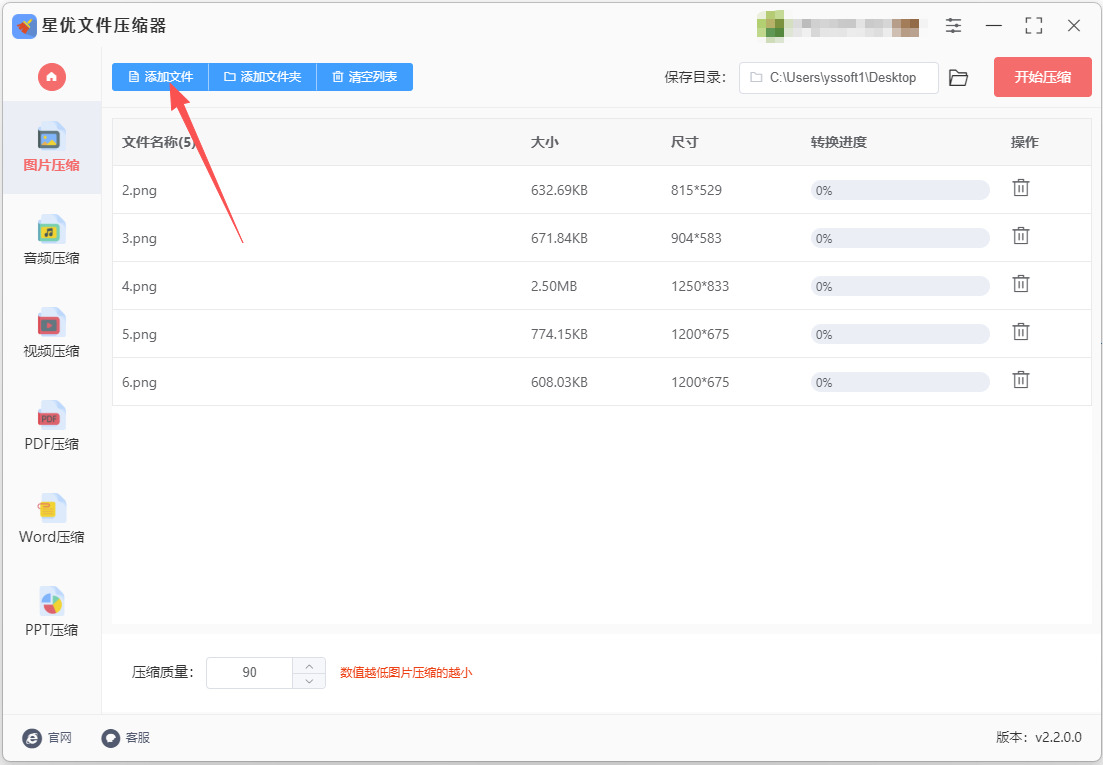This screenshot has height=765, width=1103.
Task: Select file name 2.png
Action: [x=139, y=191]
